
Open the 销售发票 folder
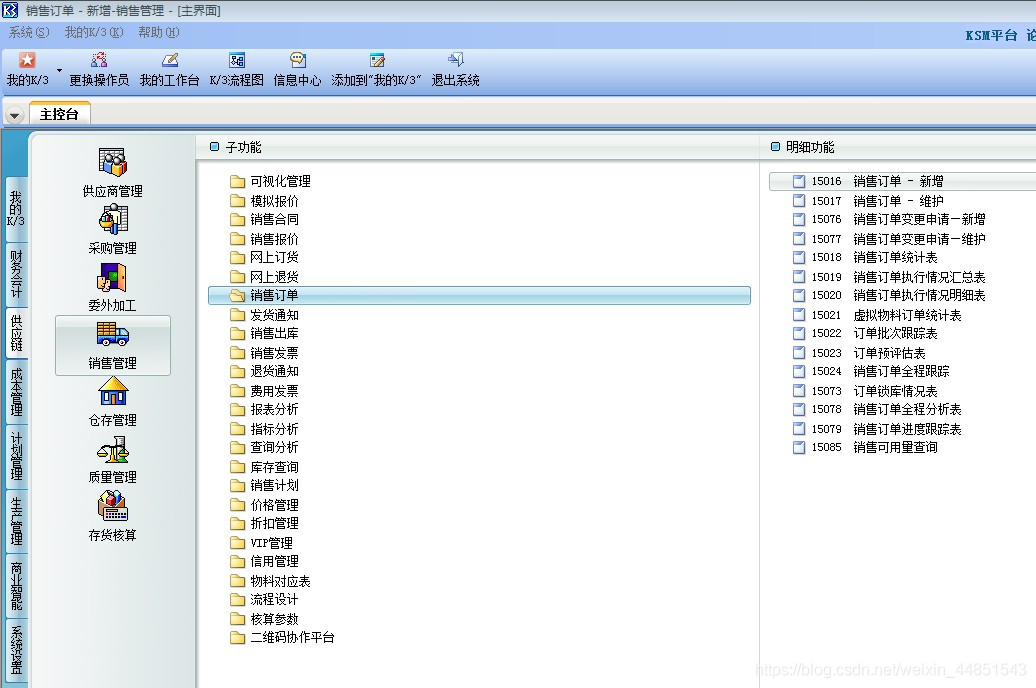point(264,353)
